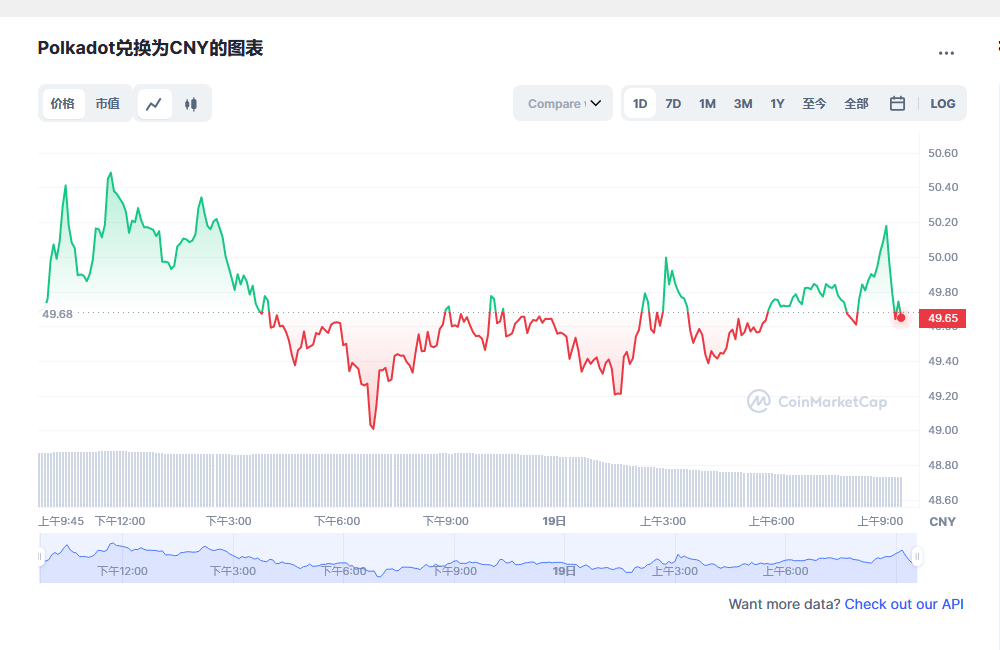
Task: Choose the 全部 all-time range
Action: [857, 103]
